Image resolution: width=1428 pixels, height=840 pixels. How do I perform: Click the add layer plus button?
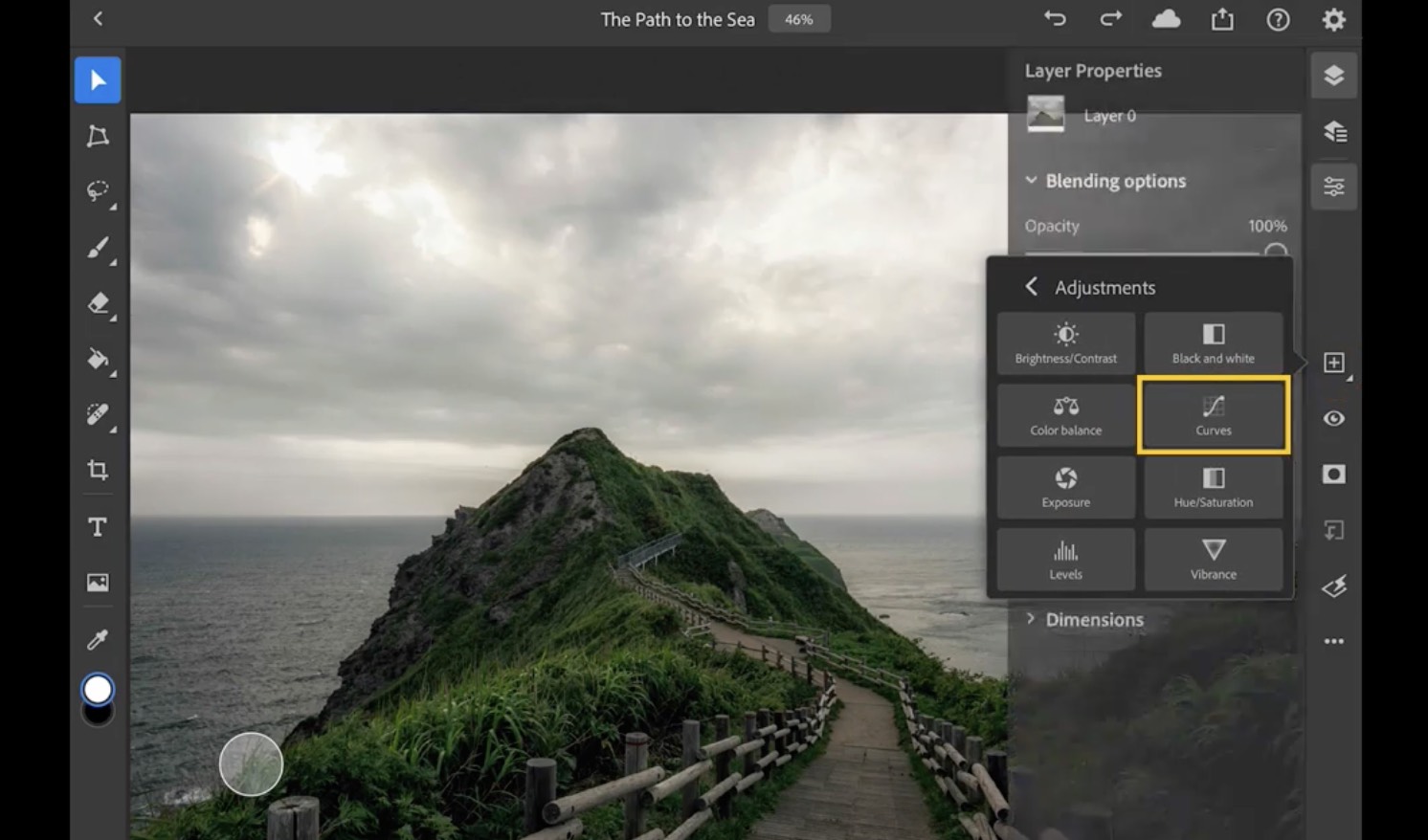point(1334,363)
